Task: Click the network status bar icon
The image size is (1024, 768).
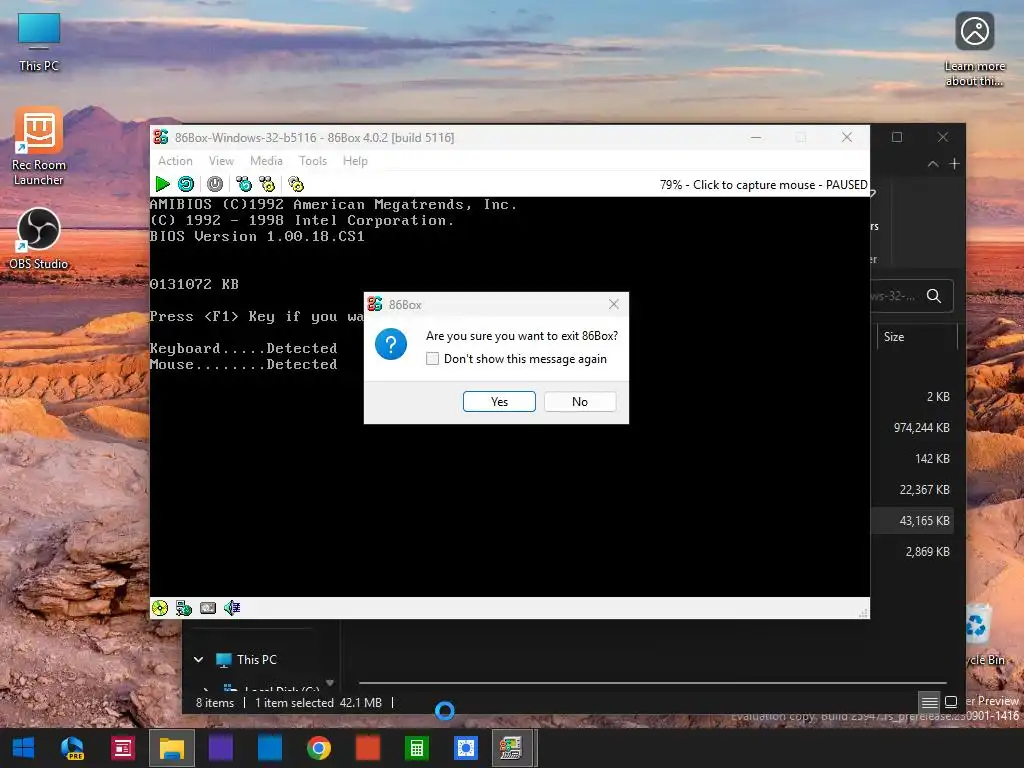Action: 184,608
